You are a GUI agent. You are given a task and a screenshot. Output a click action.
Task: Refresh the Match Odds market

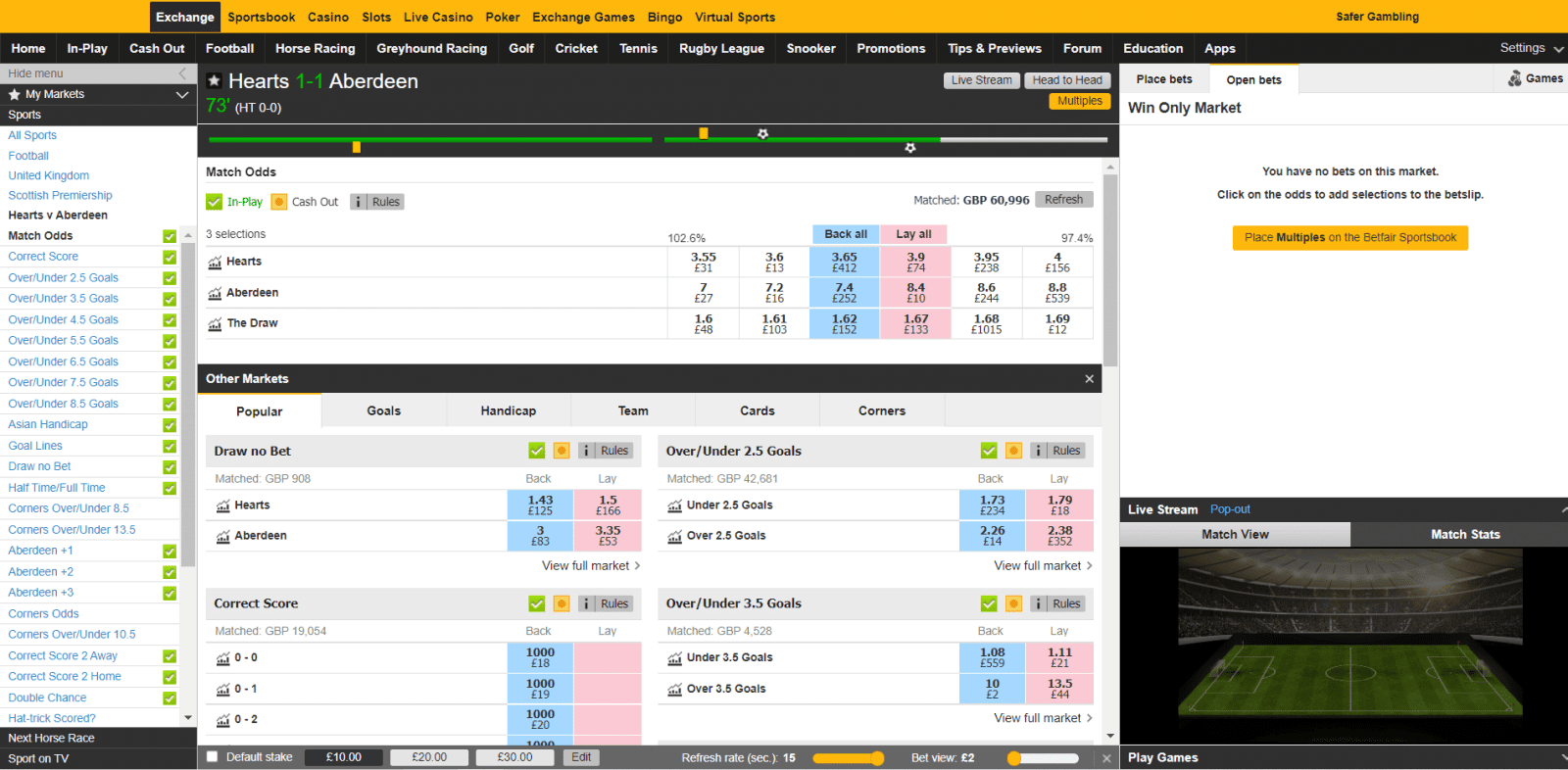pos(1063,200)
